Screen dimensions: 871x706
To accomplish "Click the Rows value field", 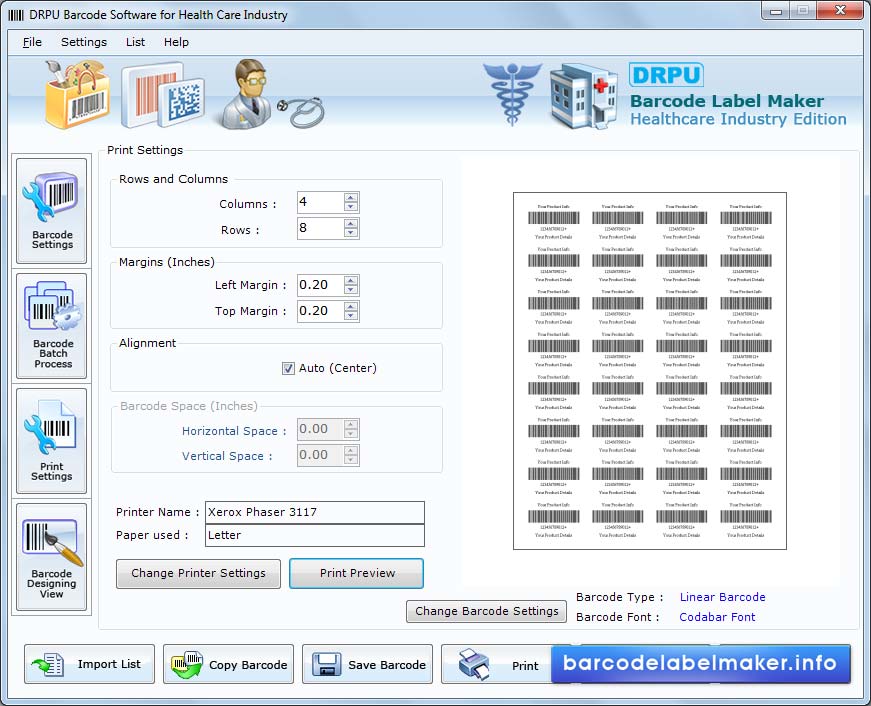I will point(321,228).
